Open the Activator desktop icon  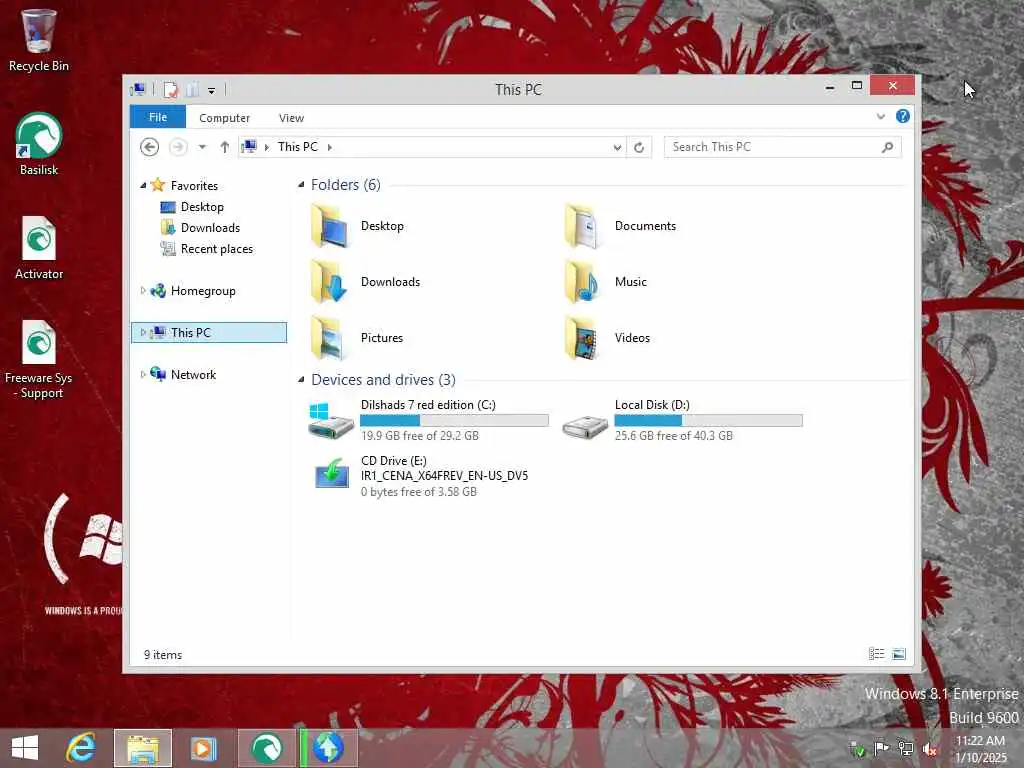[x=39, y=248]
